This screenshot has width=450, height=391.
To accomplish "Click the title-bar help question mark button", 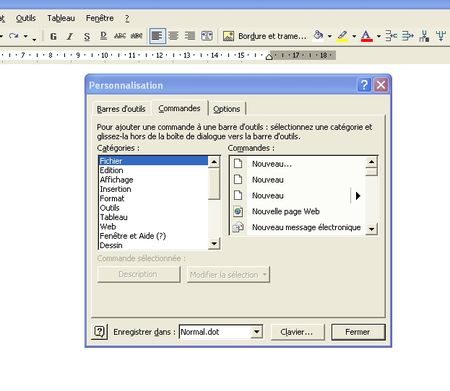I will pos(364,85).
